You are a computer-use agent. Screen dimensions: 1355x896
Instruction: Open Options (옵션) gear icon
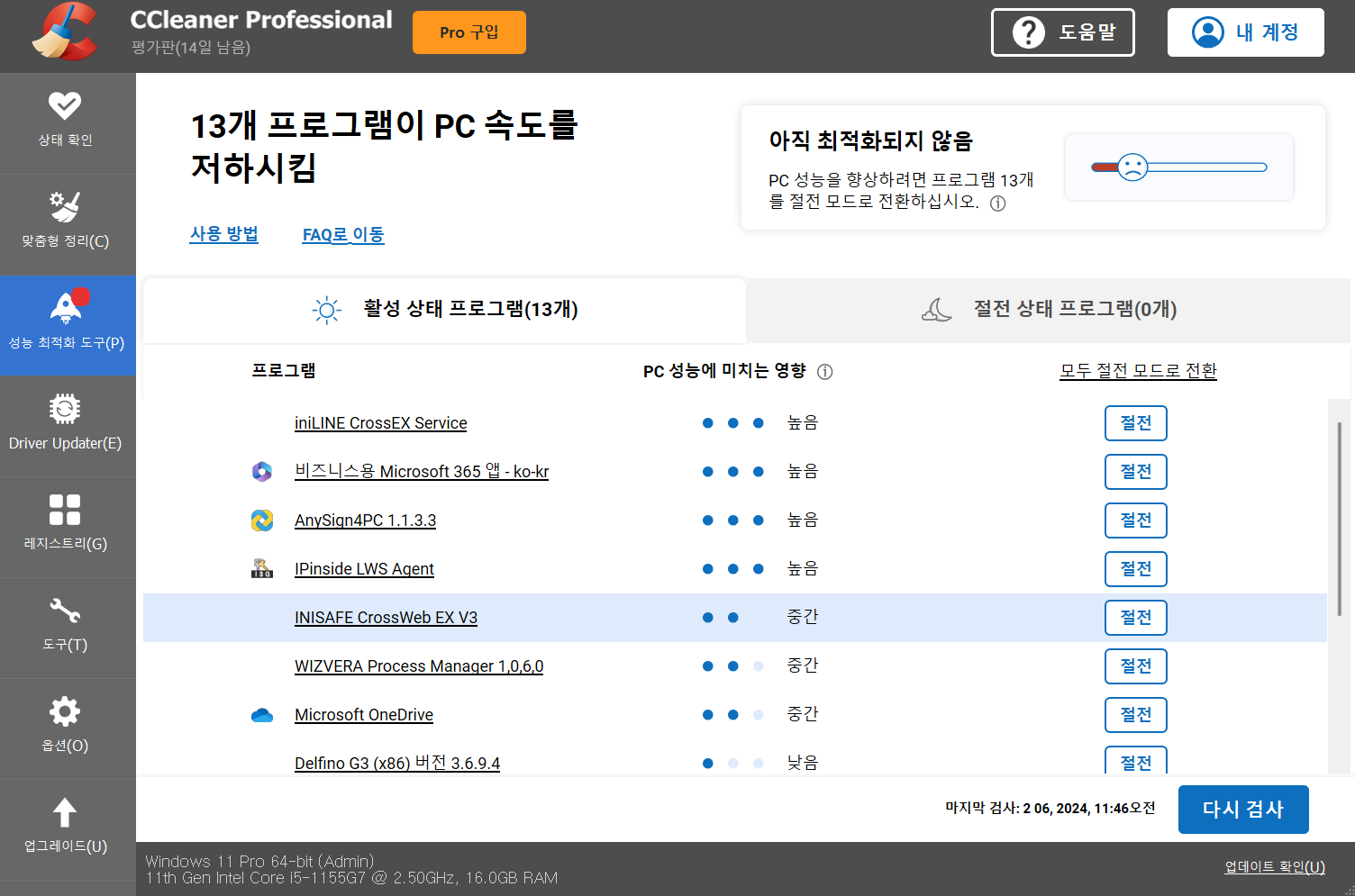click(x=65, y=711)
